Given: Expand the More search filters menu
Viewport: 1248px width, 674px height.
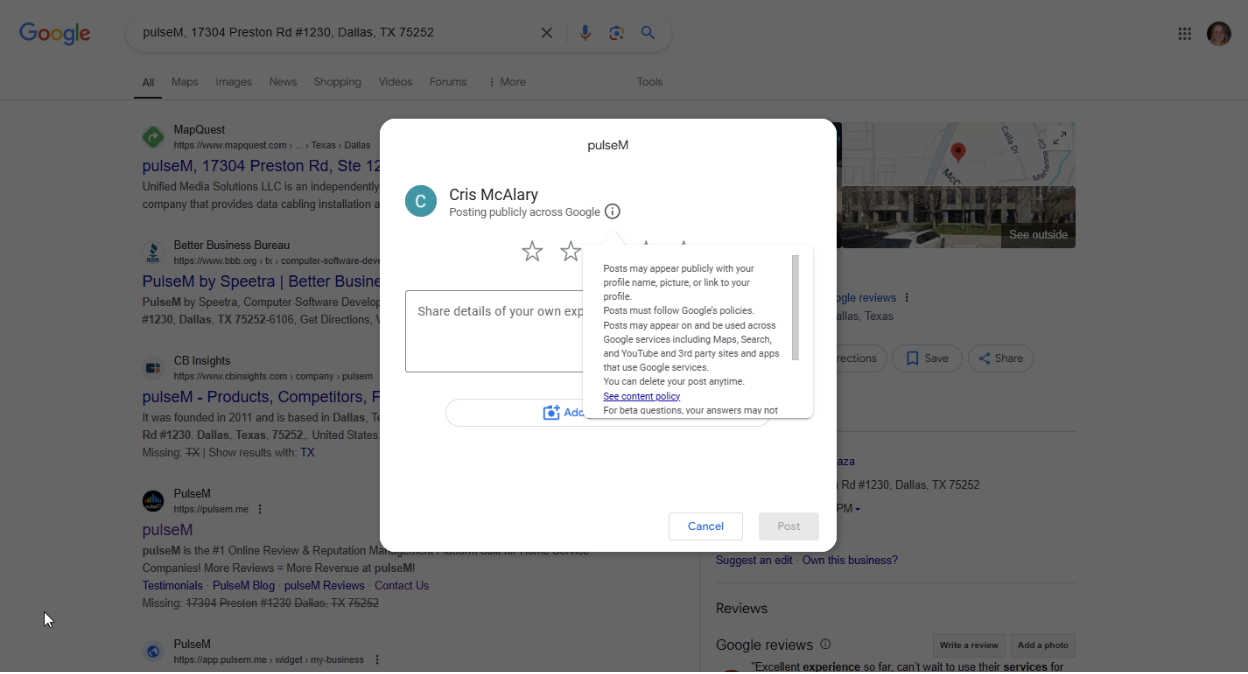Looking at the screenshot, I should (507, 82).
